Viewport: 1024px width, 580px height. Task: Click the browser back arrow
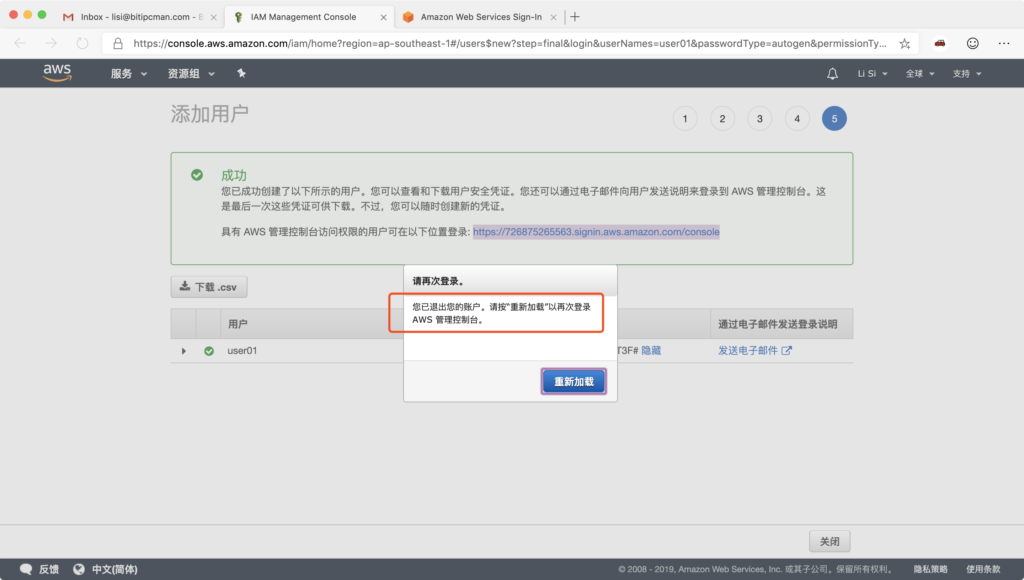20,43
